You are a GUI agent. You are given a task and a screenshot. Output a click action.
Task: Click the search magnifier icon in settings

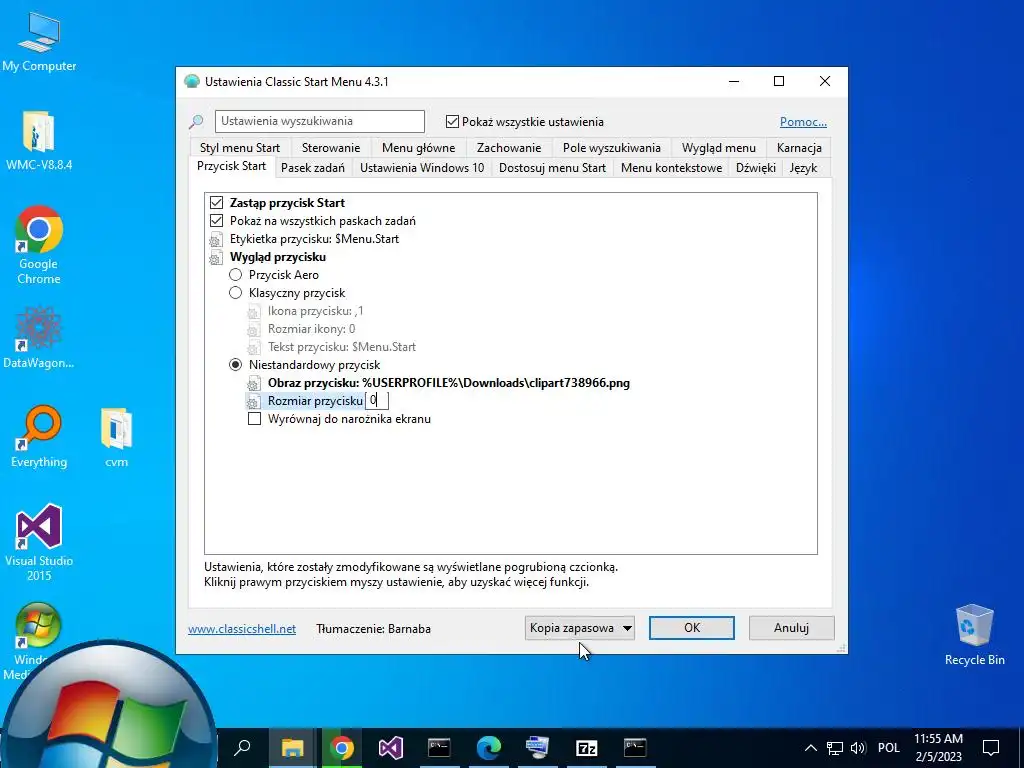point(196,121)
